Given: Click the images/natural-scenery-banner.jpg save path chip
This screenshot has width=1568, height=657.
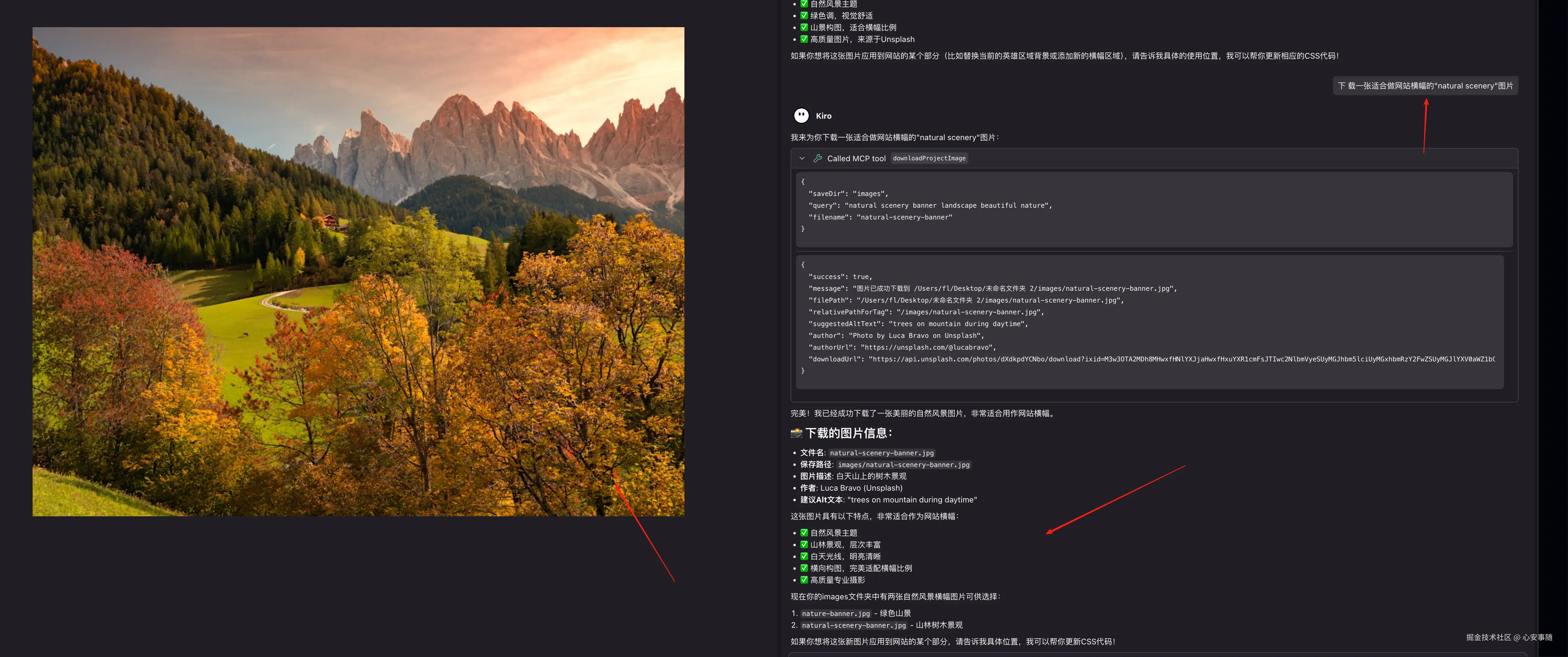Looking at the screenshot, I should click(903, 465).
